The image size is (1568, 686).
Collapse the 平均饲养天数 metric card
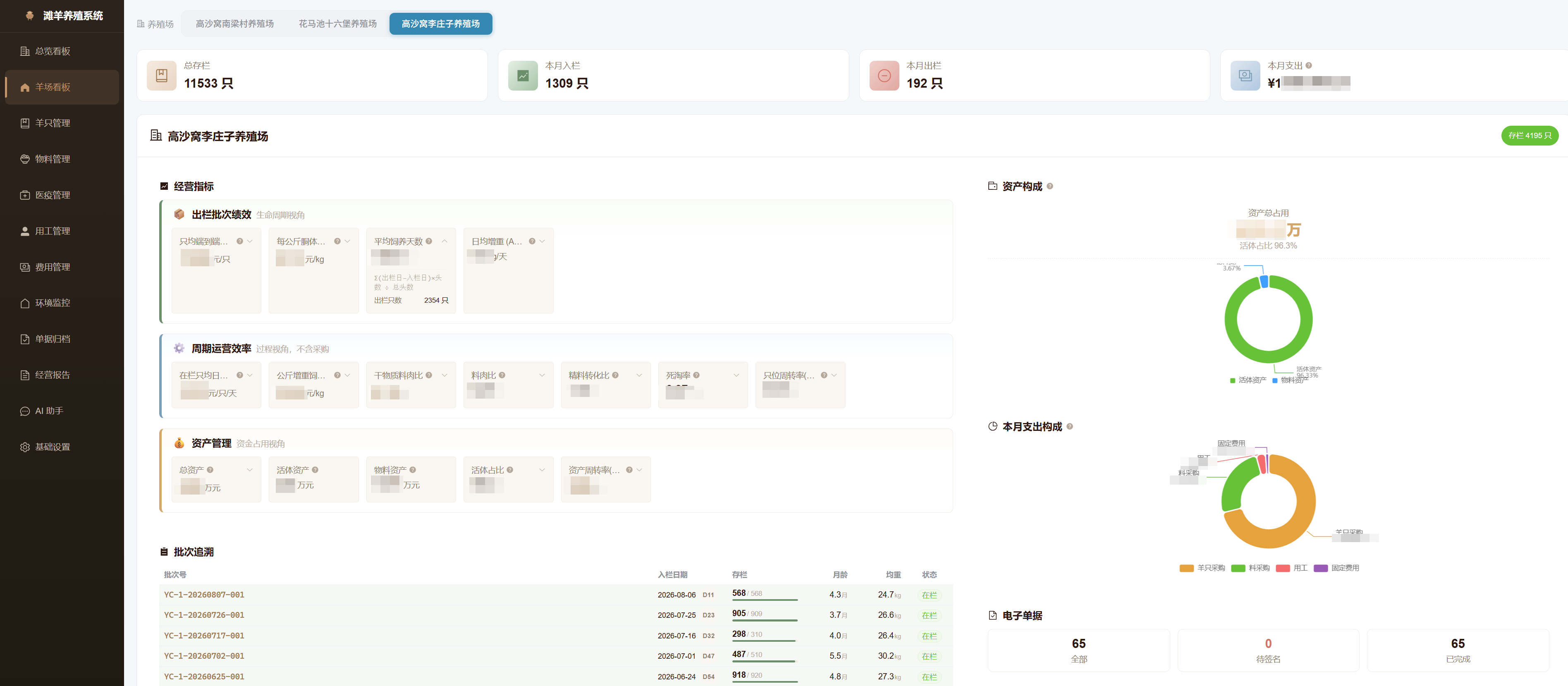tap(445, 241)
